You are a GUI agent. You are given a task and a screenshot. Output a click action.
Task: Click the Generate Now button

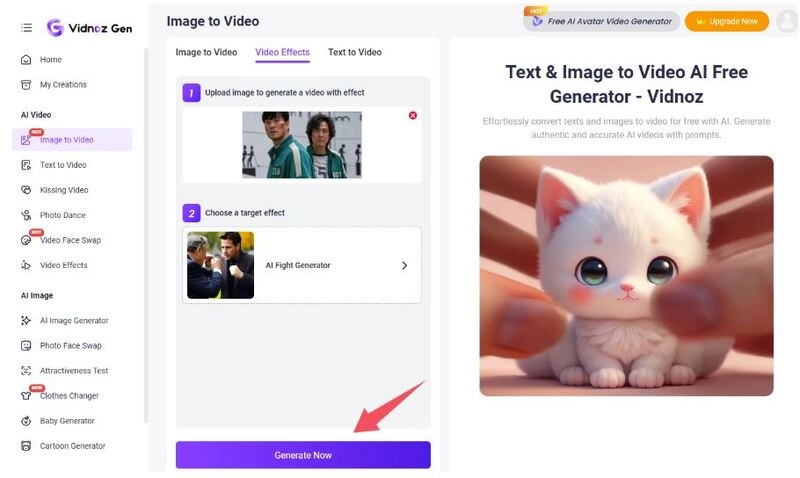click(x=303, y=455)
